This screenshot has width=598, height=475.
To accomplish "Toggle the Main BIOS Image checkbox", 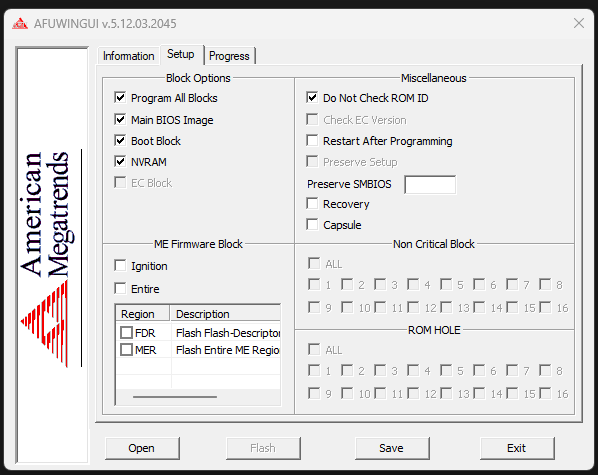I will (120, 120).
